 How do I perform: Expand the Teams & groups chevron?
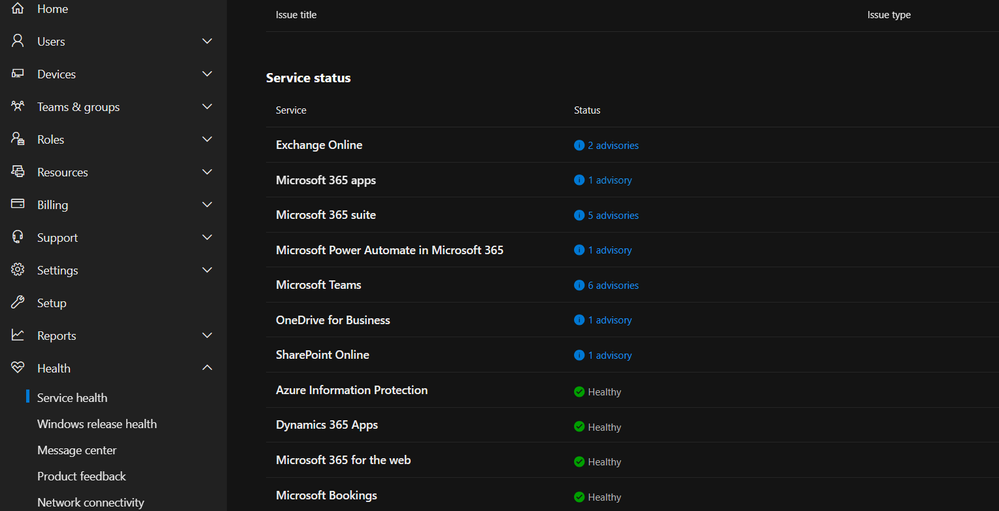[207, 106]
